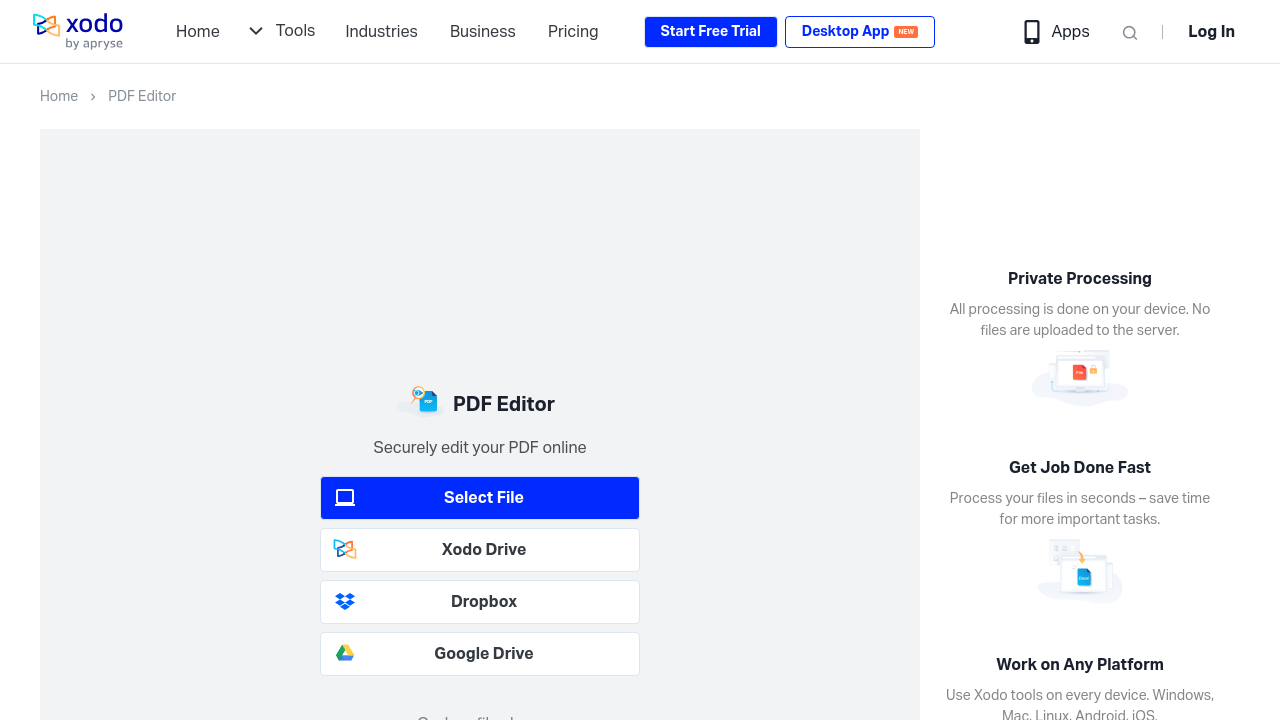Click Home in the top navigation
The width and height of the screenshot is (1280, 720).
point(197,32)
